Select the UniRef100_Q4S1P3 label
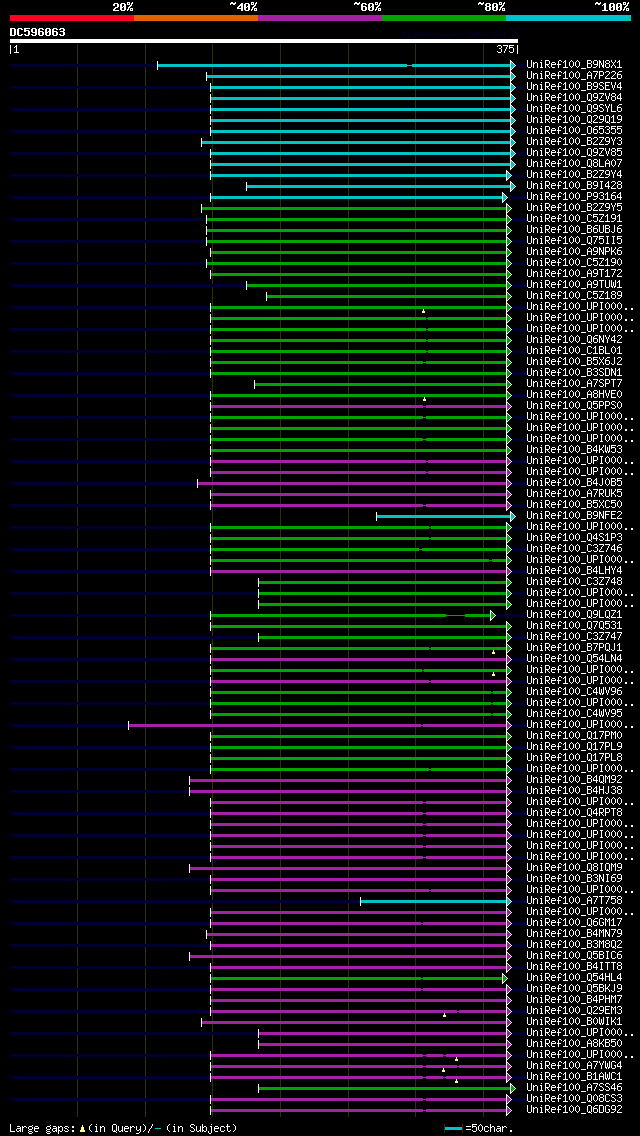This screenshot has height=1136, width=640. click(574, 538)
